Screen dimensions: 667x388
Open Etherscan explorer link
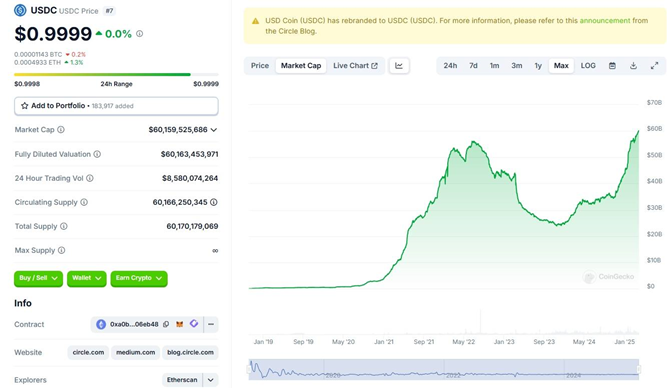coord(182,380)
